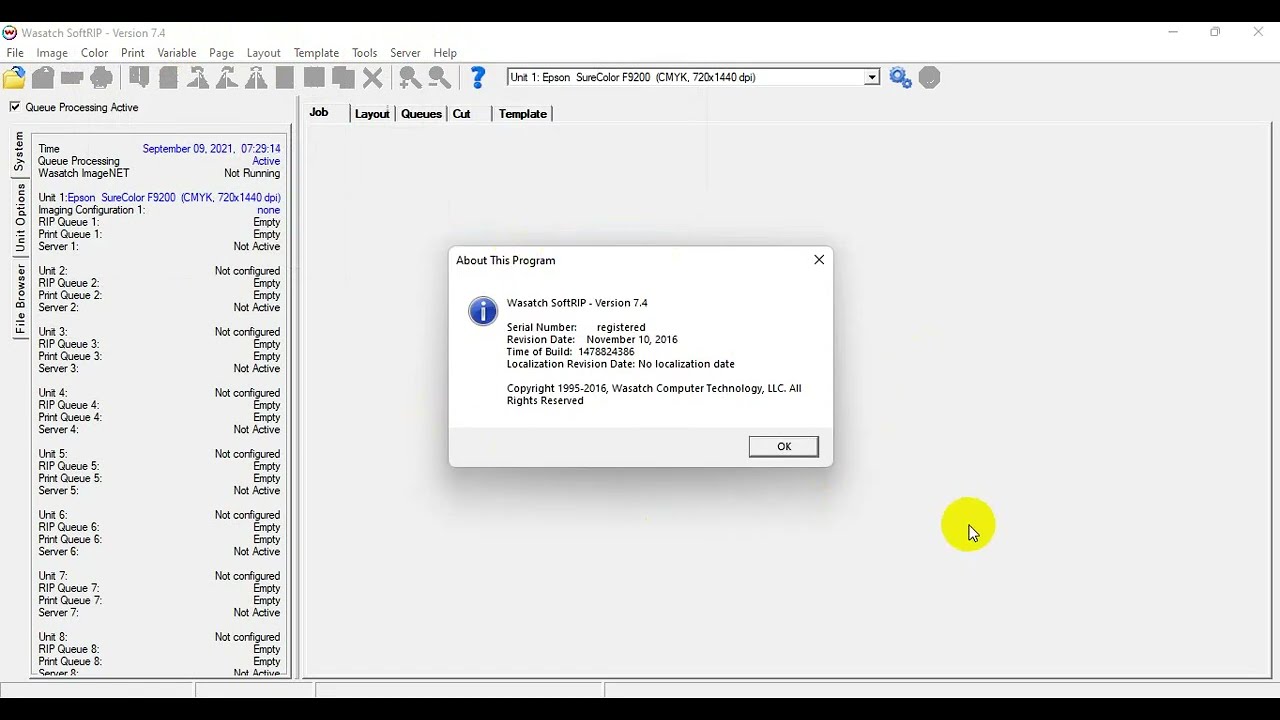
Task: Switch to the Job tab
Action: (319, 113)
